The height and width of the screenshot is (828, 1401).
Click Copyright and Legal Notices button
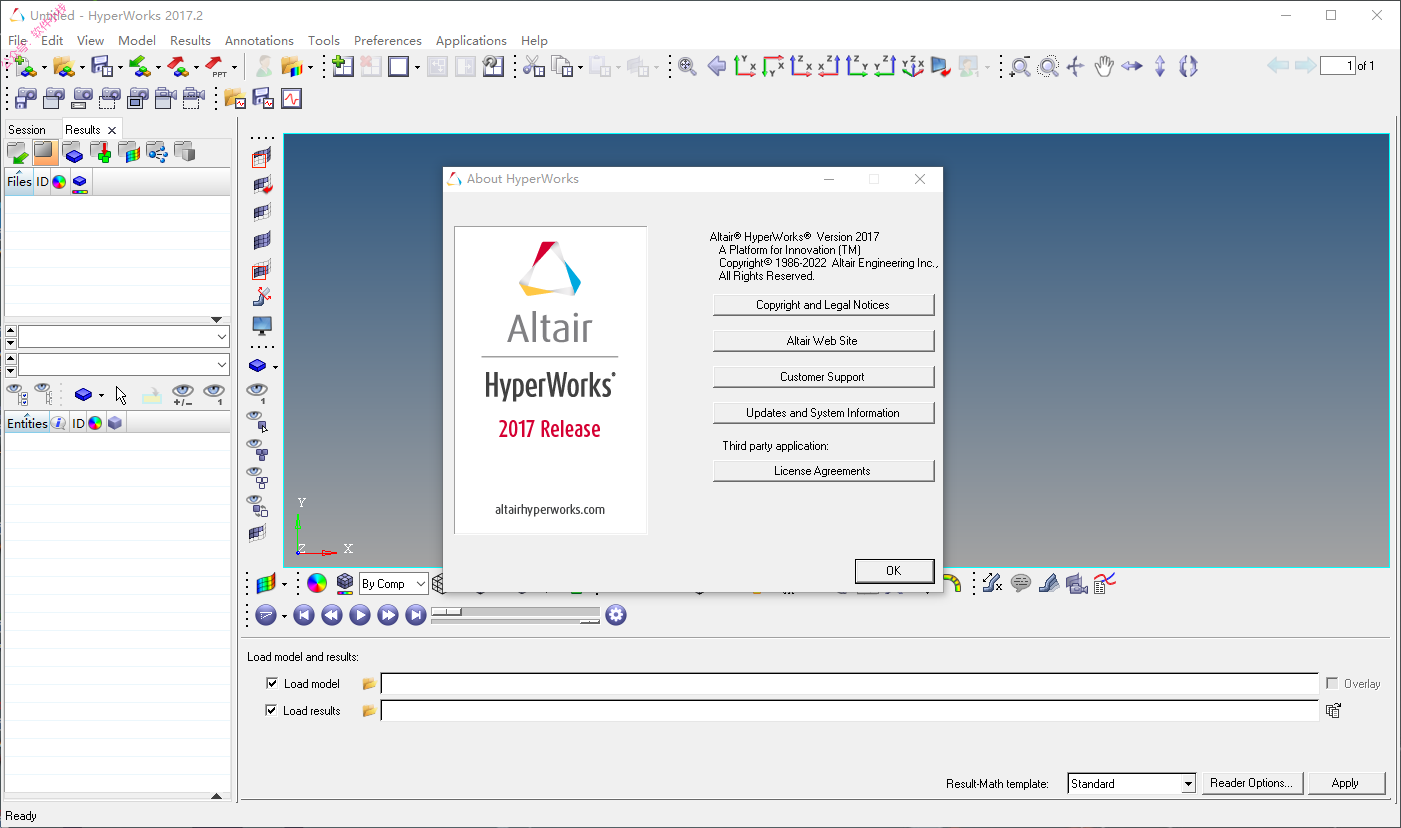[823, 305]
